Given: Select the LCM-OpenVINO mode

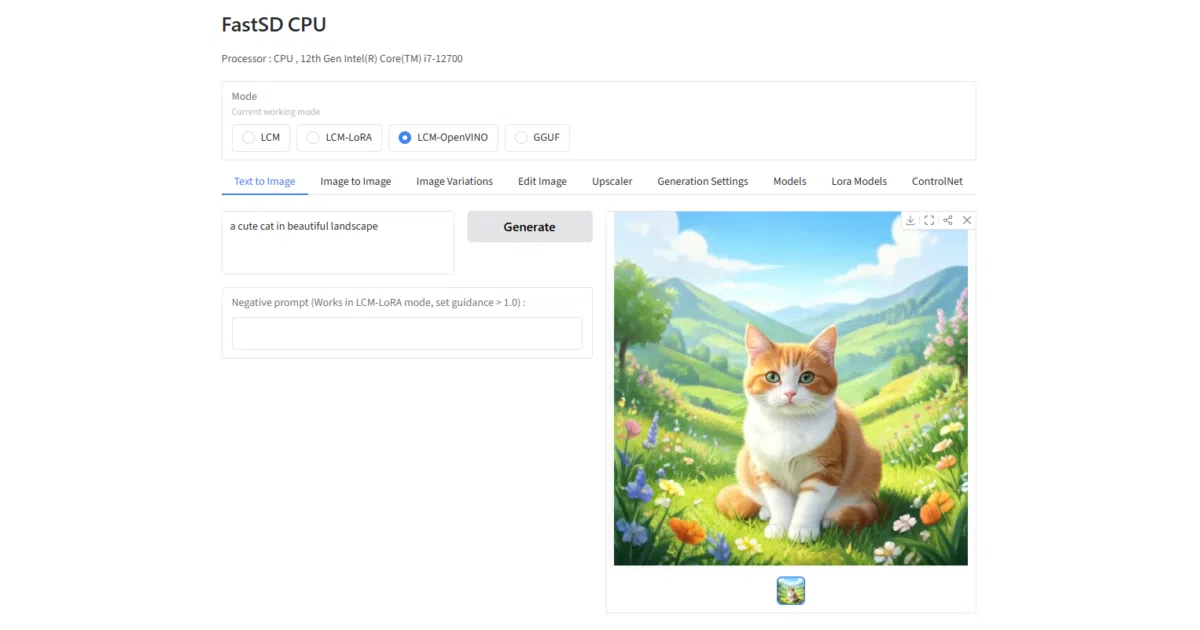Looking at the screenshot, I should pyautogui.click(x=443, y=138).
